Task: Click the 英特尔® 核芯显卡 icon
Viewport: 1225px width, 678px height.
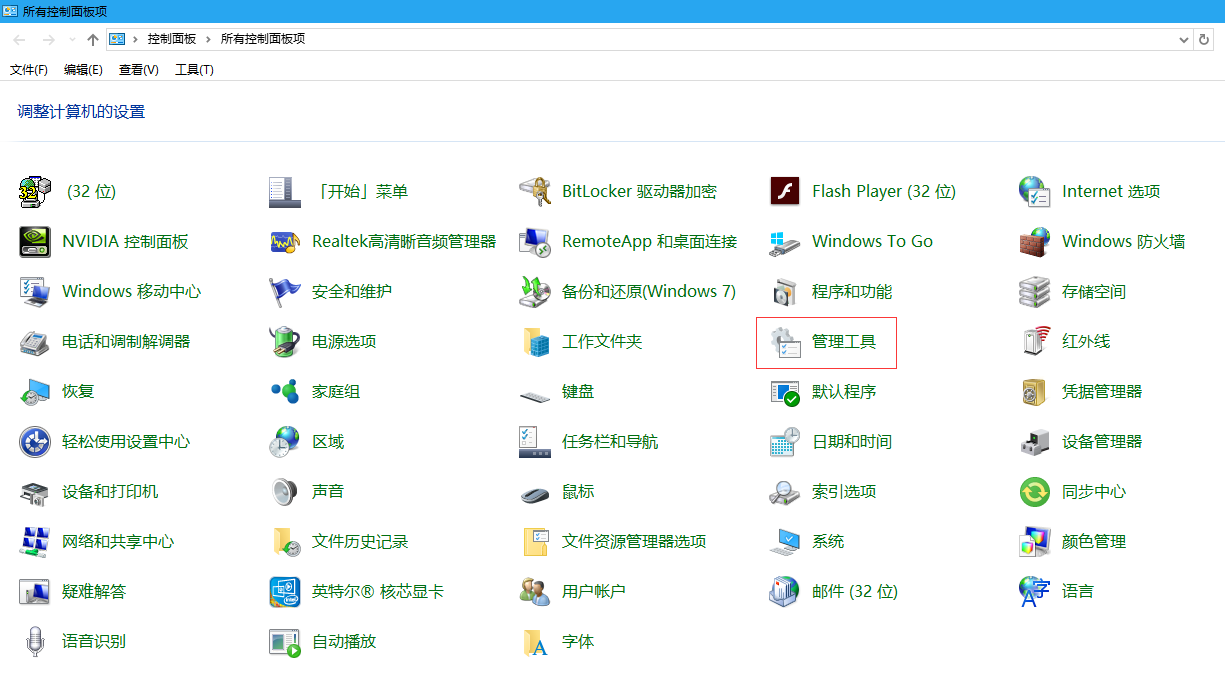Action: 285,591
